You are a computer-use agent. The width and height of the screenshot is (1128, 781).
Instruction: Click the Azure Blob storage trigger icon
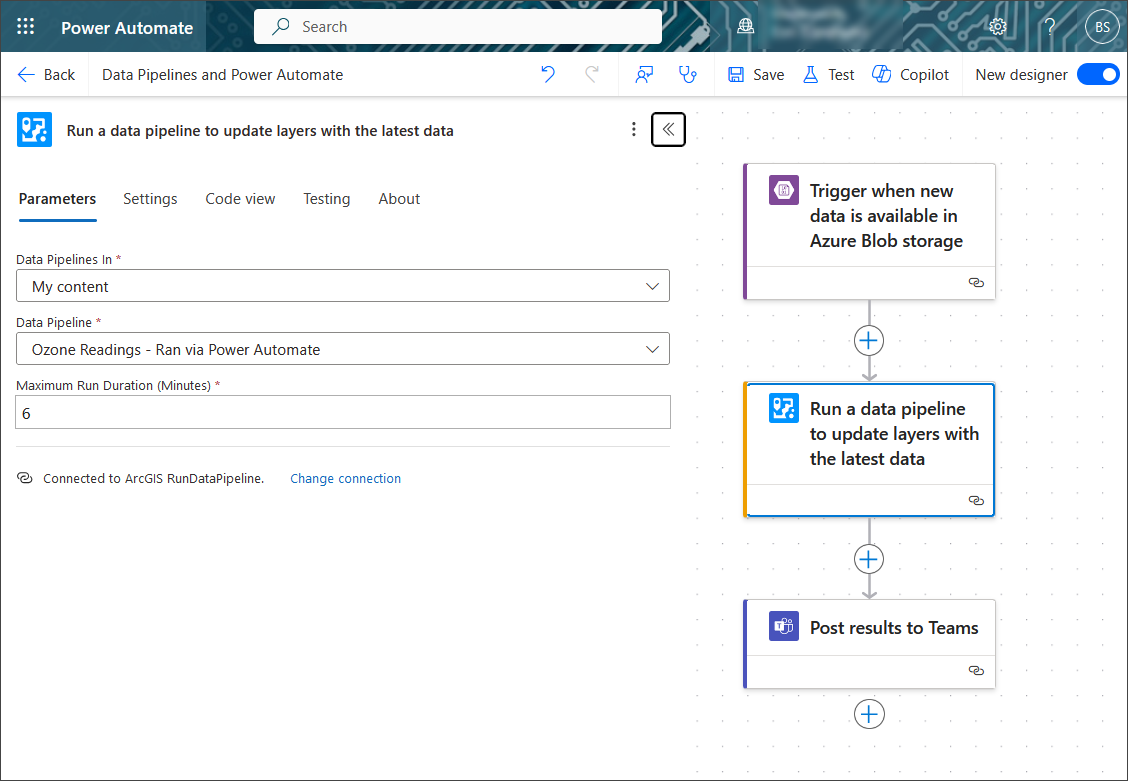pyautogui.click(x=781, y=189)
